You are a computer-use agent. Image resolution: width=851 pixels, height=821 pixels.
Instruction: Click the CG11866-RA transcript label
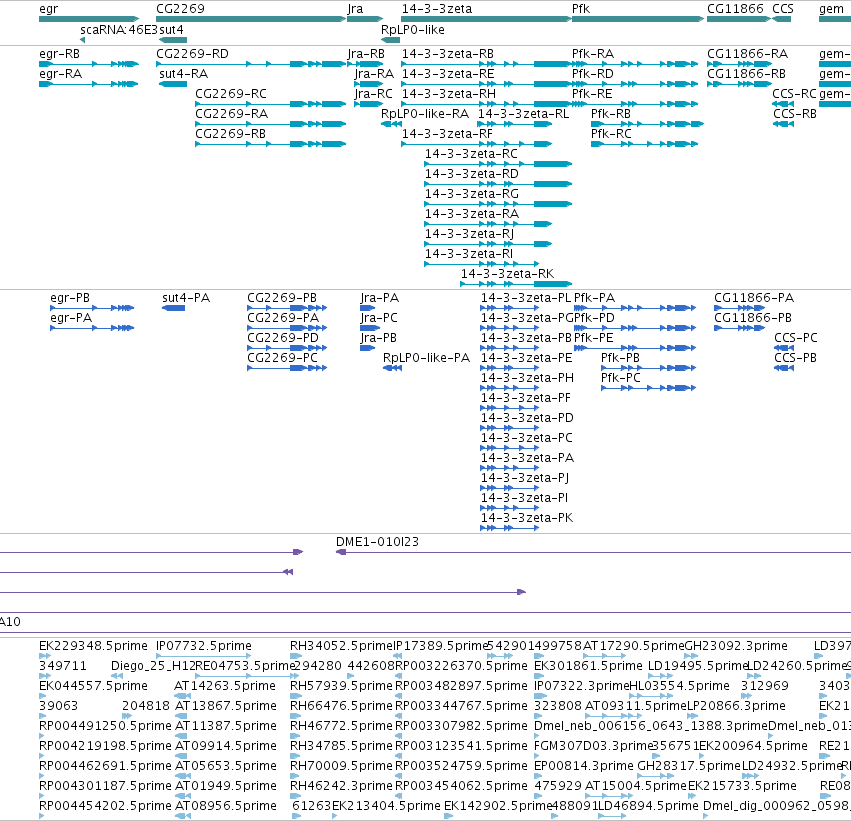pos(747,54)
